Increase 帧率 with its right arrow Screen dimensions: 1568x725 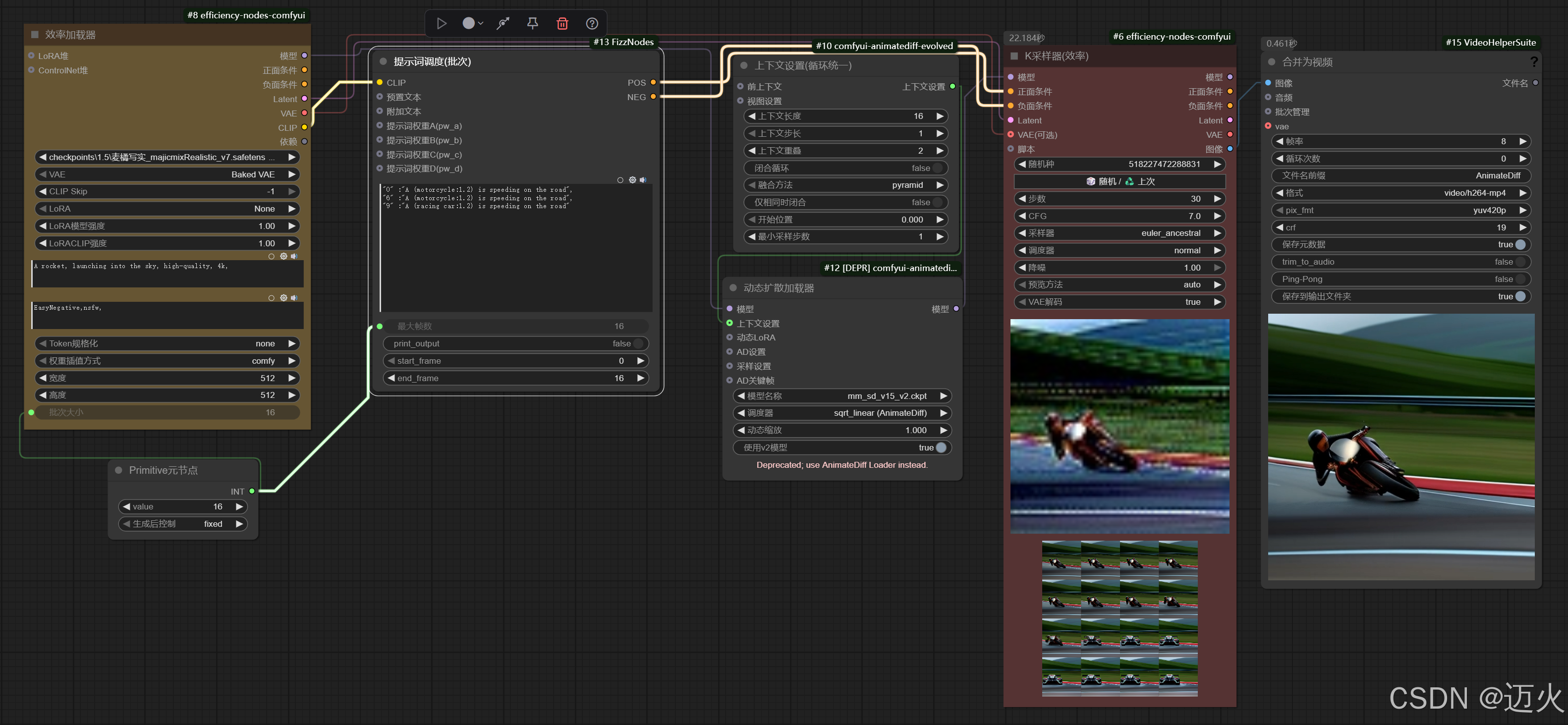[x=1523, y=141]
